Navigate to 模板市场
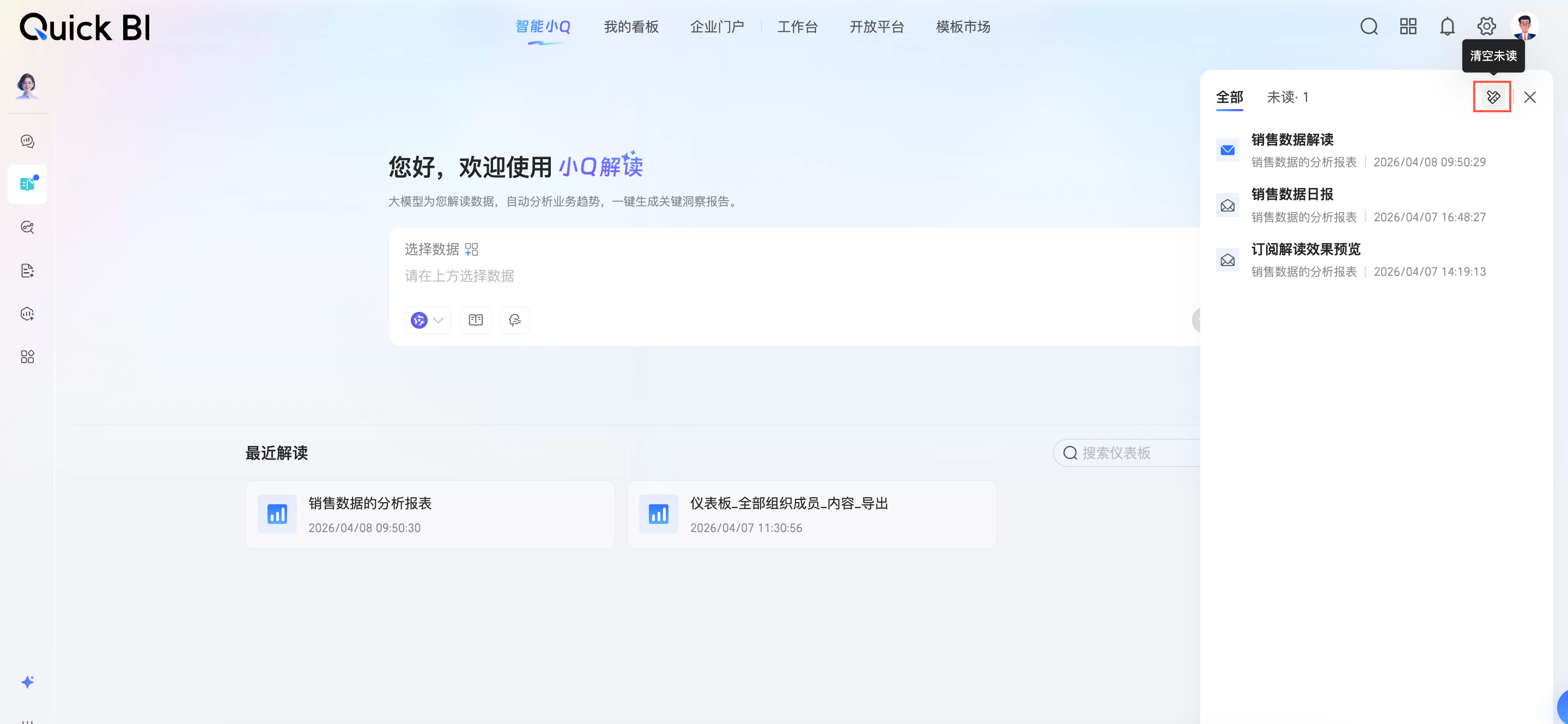The height and width of the screenshot is (724, 1568). point(963,27)
